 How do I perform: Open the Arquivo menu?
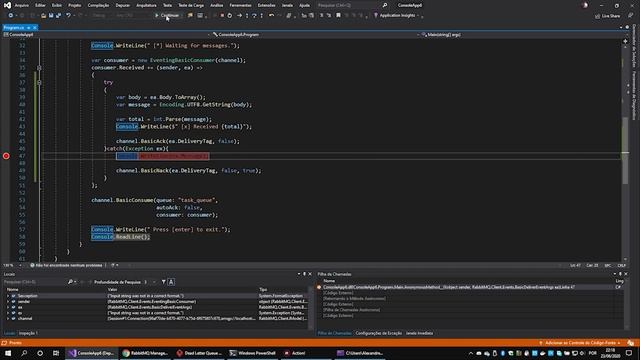pos(22,5)
